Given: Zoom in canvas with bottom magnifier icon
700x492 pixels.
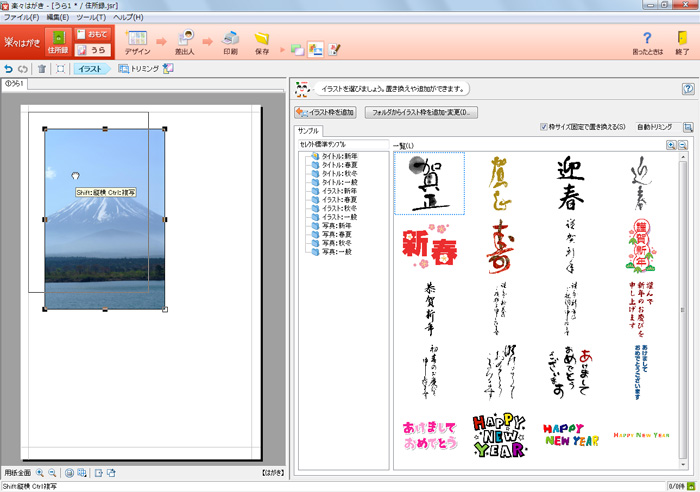Looking at the screenshot, I should (x=40, y=472).
